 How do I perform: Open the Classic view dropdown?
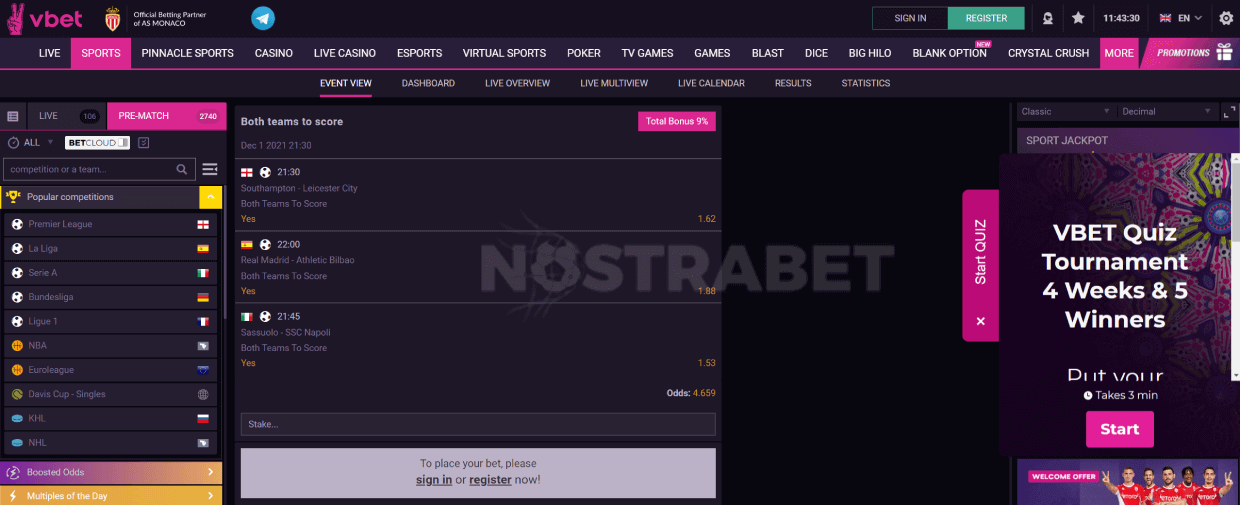[1065, 111]
